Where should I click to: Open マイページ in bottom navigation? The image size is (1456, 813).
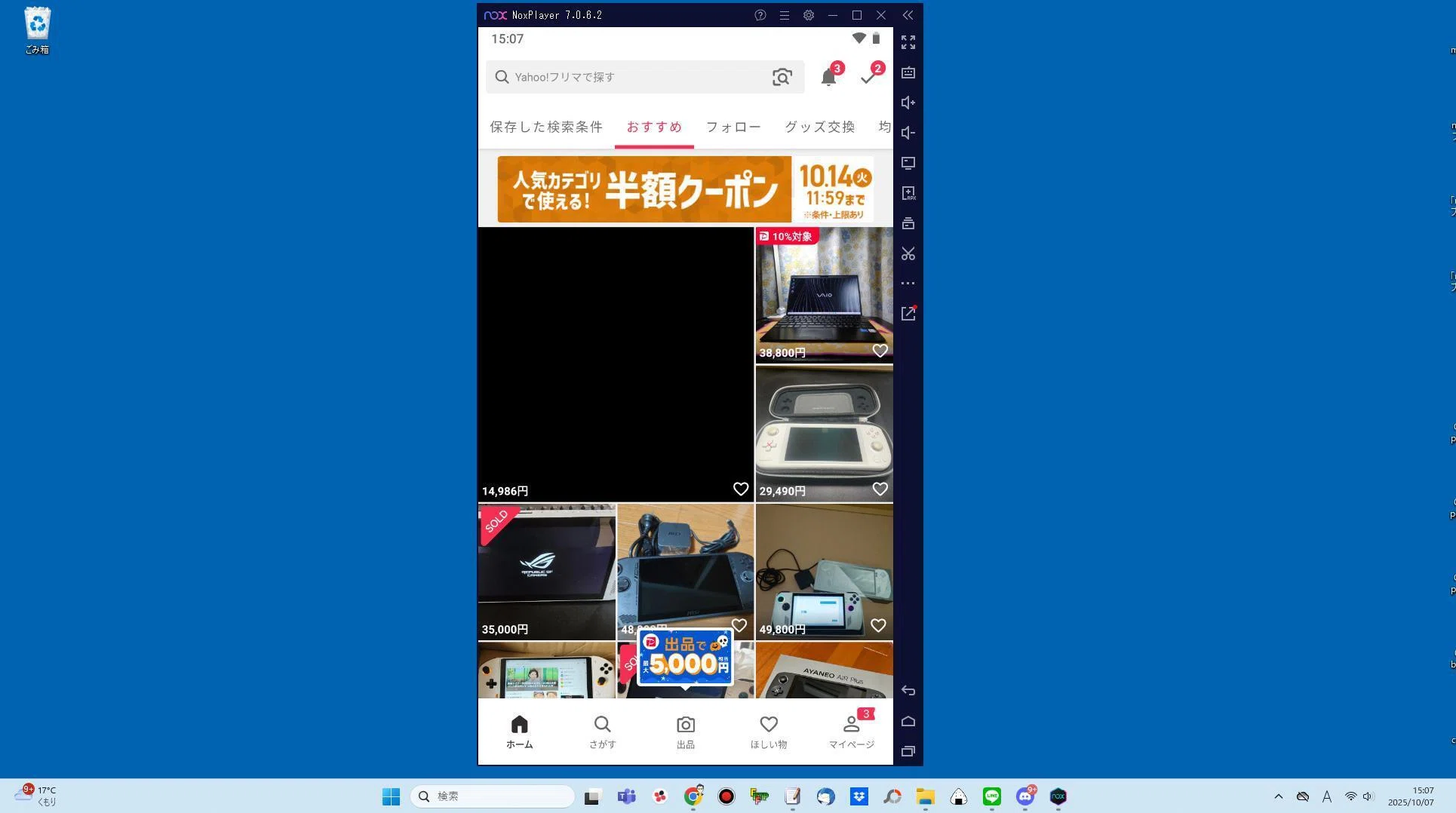(851, 732)
